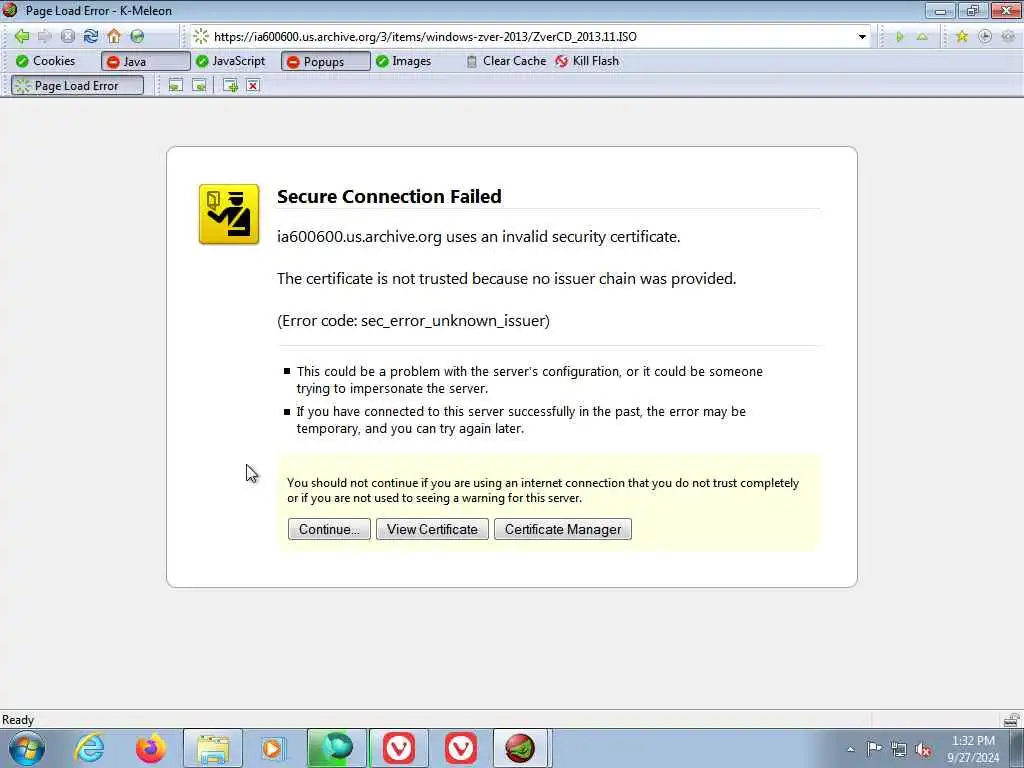The width and height of the screenshot is (1024, 768).
Task: Open the green globe browser taskbar icon
Action: (337, 748)
